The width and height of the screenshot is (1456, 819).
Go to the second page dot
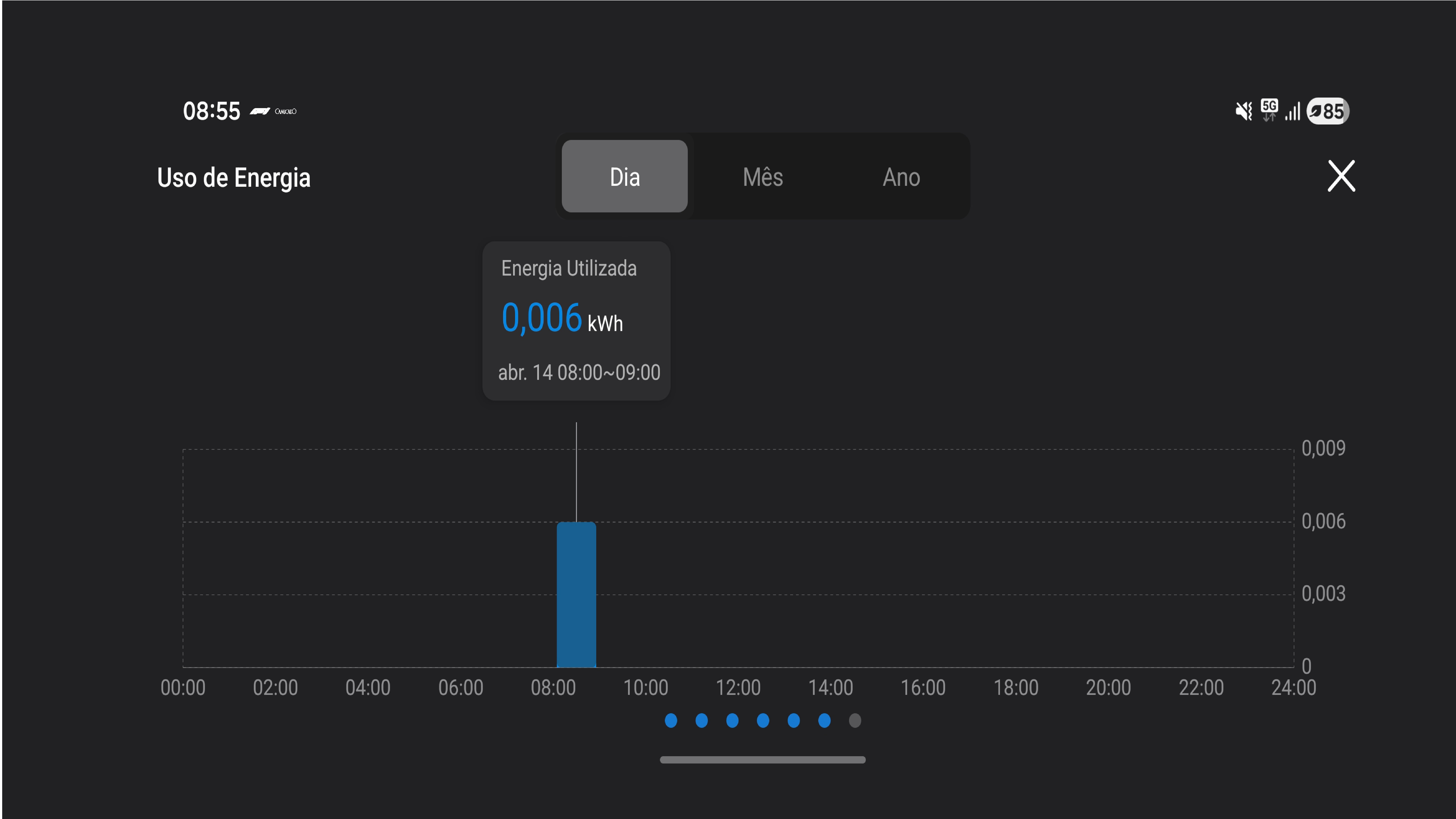click(701, 721)
